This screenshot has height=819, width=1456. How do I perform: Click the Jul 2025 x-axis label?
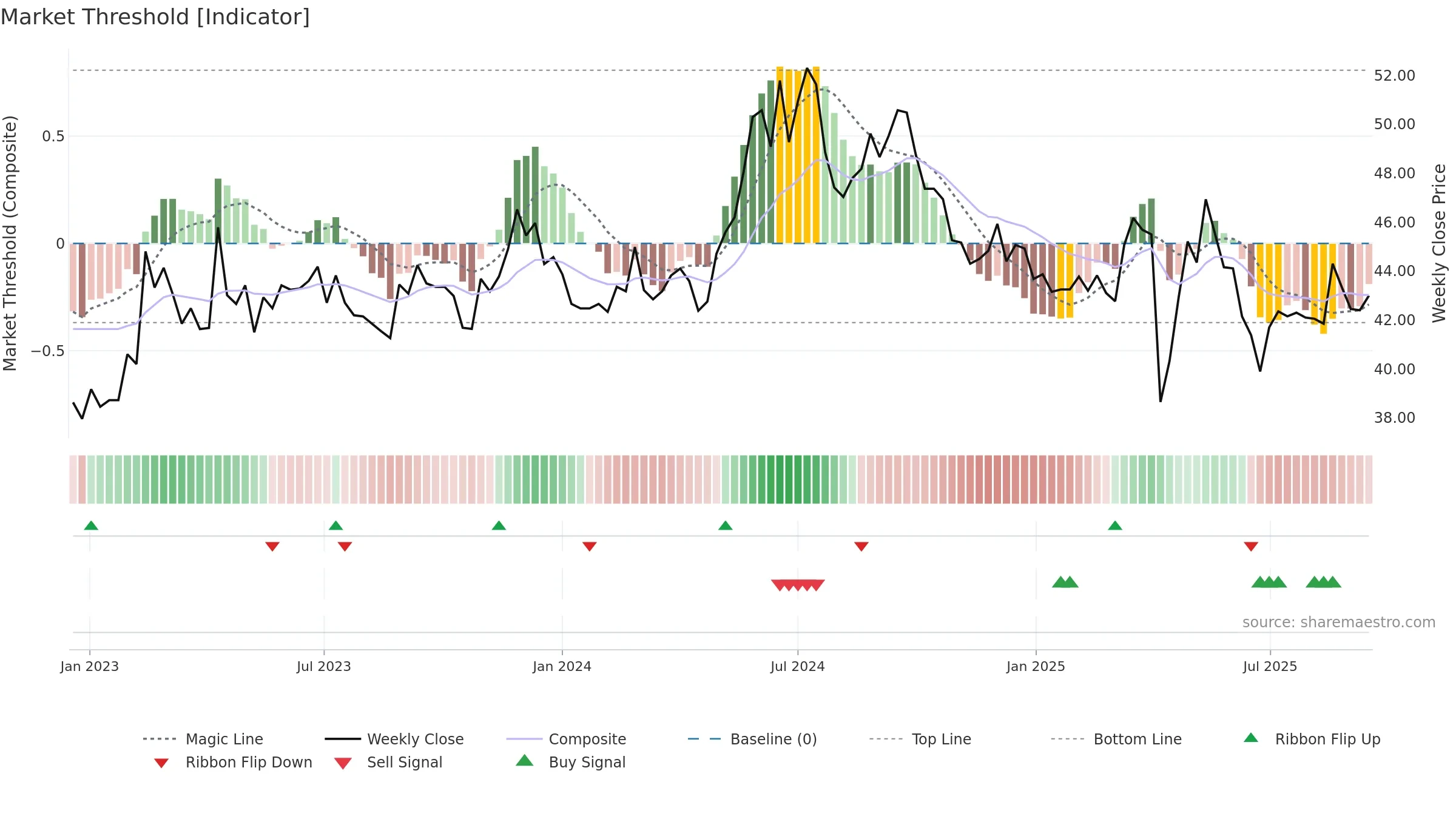[x=1270, y=666]
